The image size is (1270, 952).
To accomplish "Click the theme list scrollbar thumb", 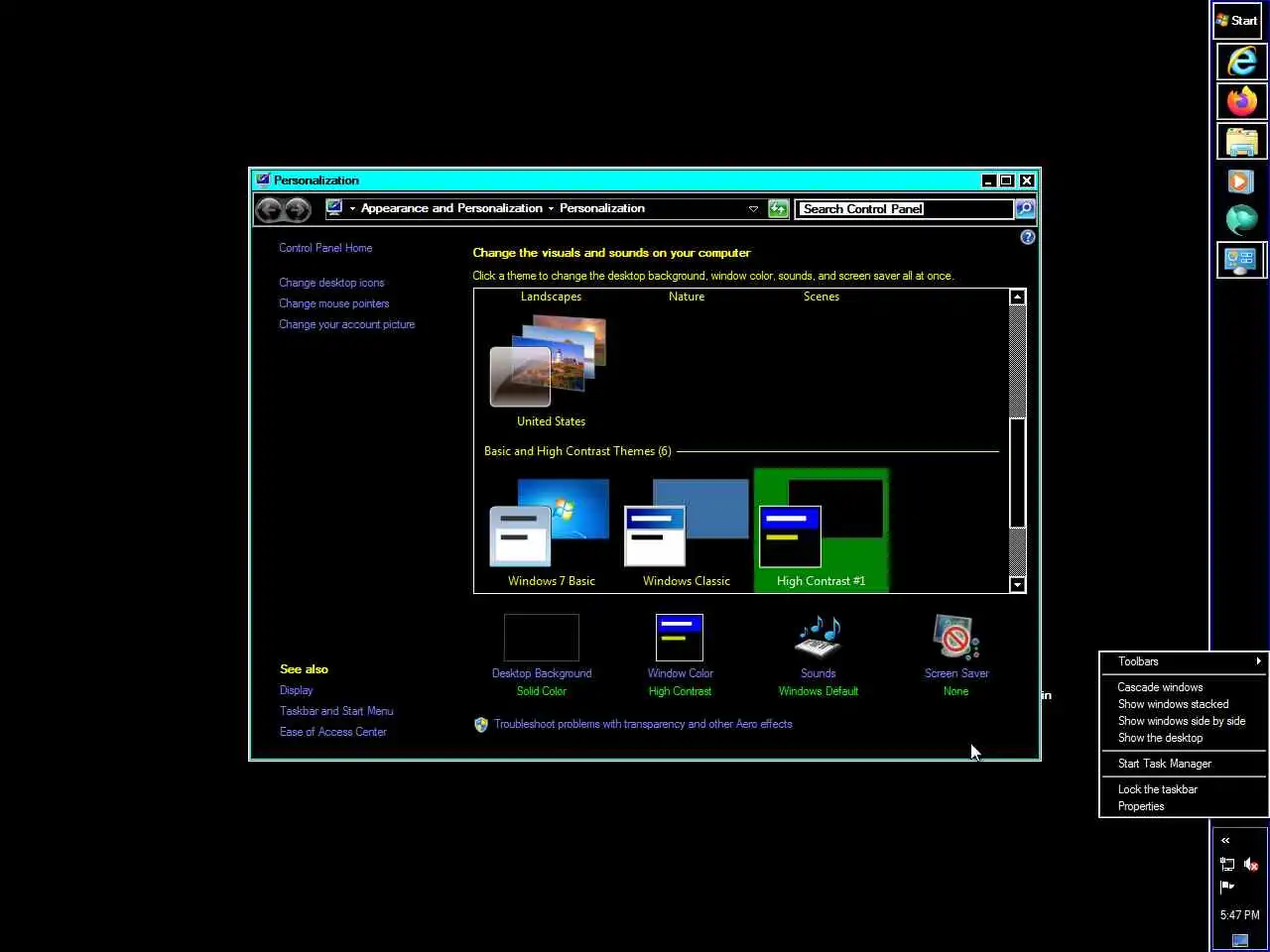I will [x=1017, y=473].
